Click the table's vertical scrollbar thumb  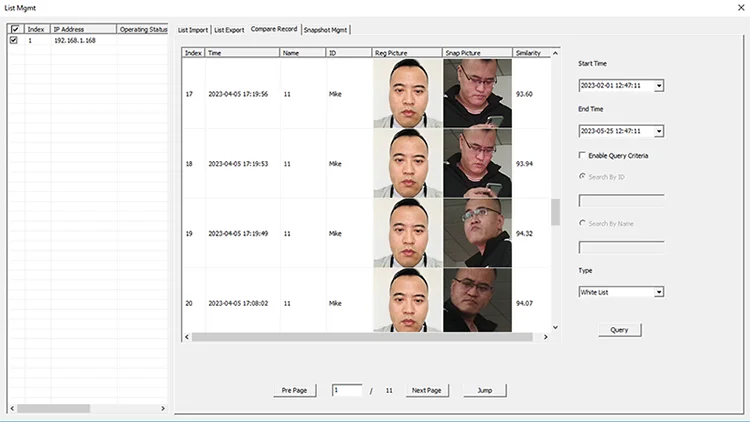point(555,212)
